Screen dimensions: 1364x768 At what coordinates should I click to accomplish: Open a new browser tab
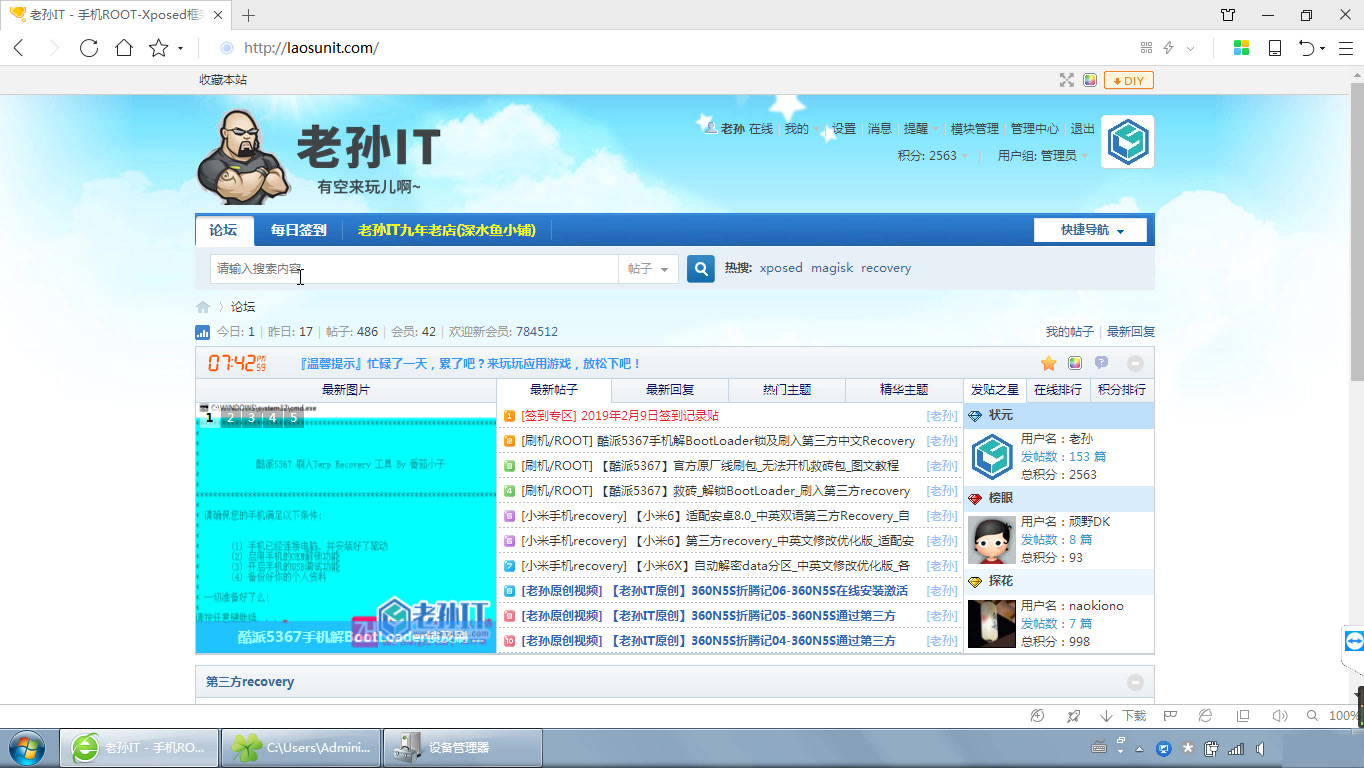[x=248, y=15]
